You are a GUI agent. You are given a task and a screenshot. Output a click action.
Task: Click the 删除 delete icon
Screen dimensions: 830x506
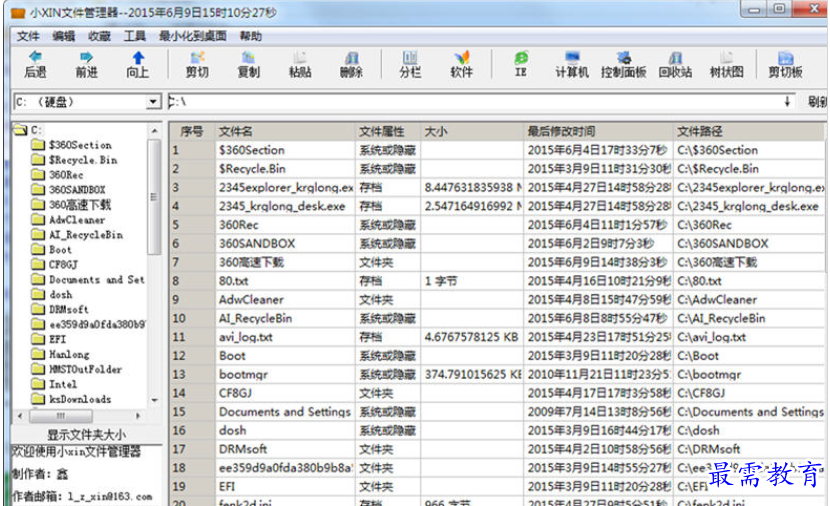(351, 57)
